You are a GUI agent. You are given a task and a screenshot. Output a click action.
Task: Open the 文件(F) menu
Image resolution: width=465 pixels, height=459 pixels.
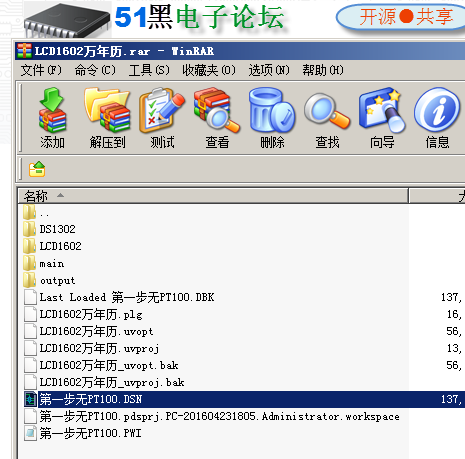pos(41,70)
